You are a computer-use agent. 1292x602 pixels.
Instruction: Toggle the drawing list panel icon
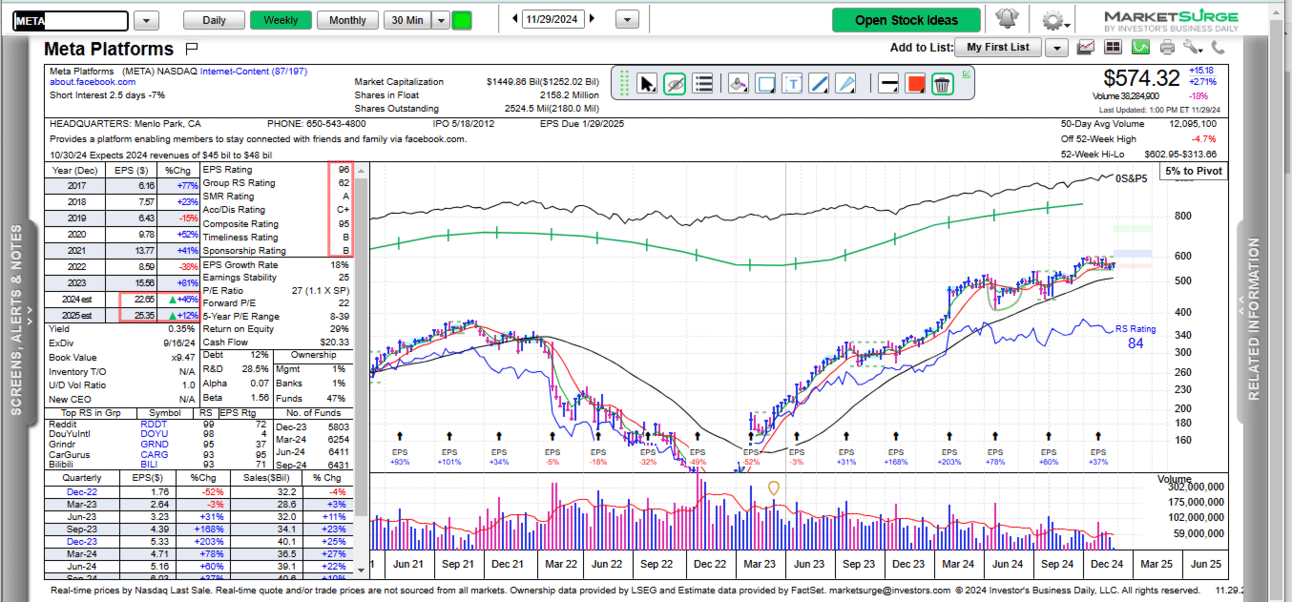702,84
